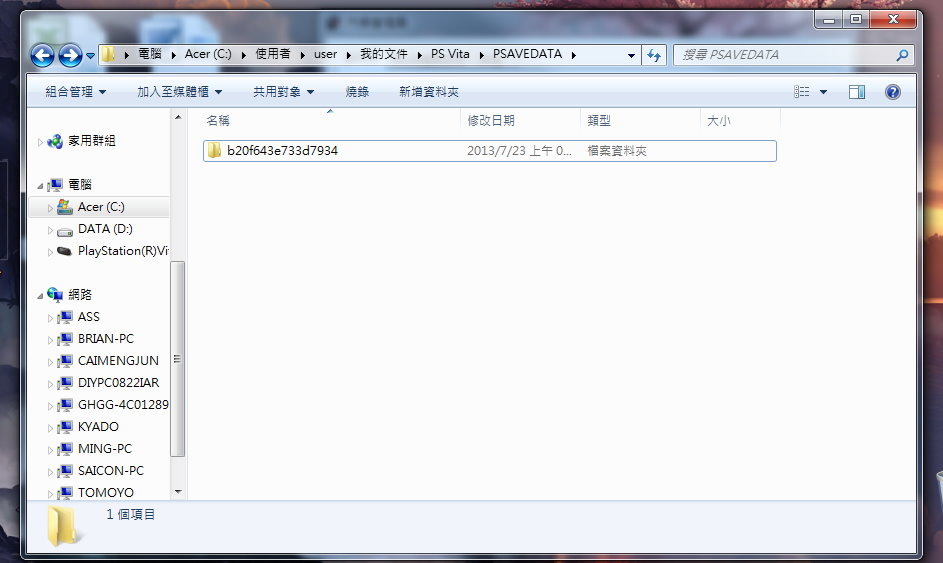
Task: Click the BRIAN-PC computer icon
Action: [65, 339]
